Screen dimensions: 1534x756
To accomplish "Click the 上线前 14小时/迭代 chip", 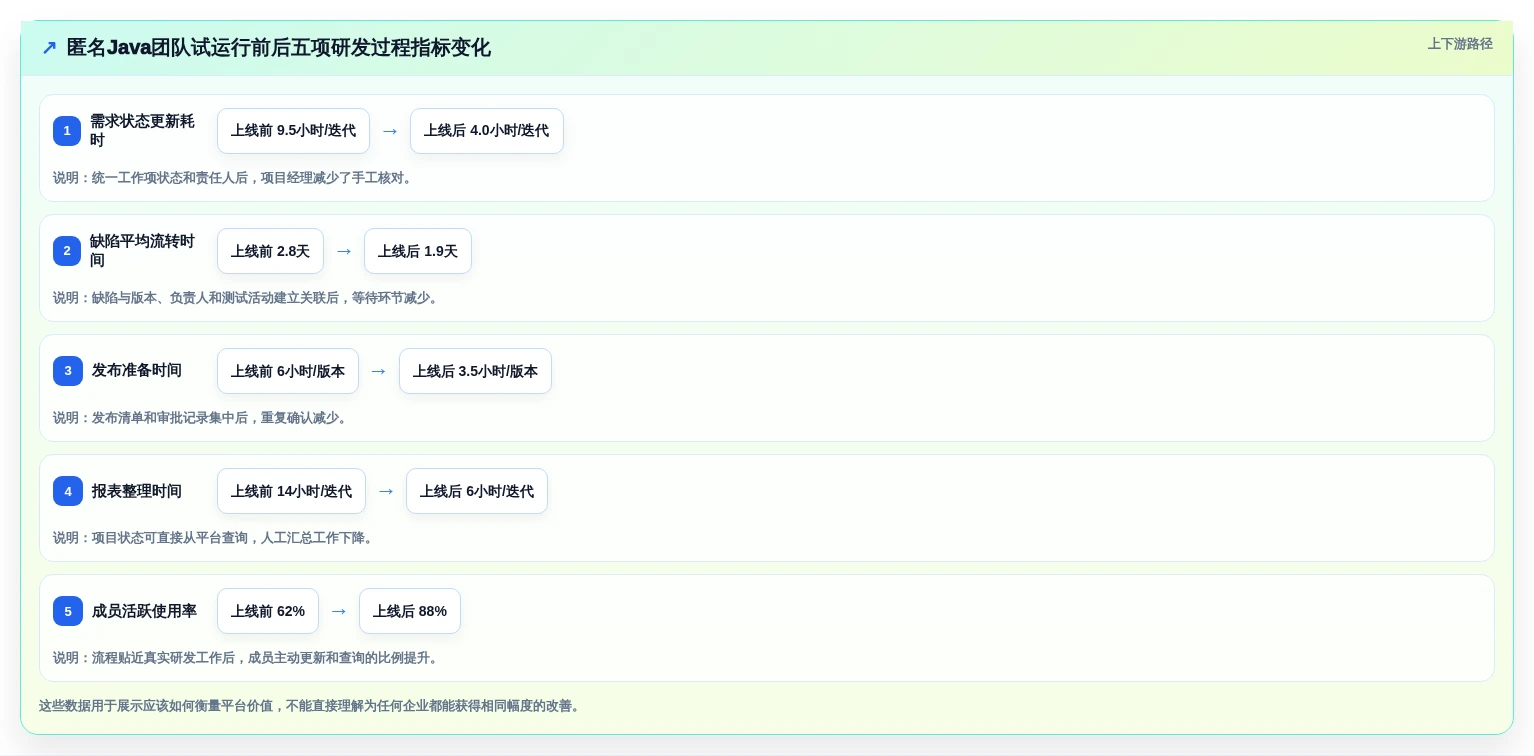I will click(291, 491).
